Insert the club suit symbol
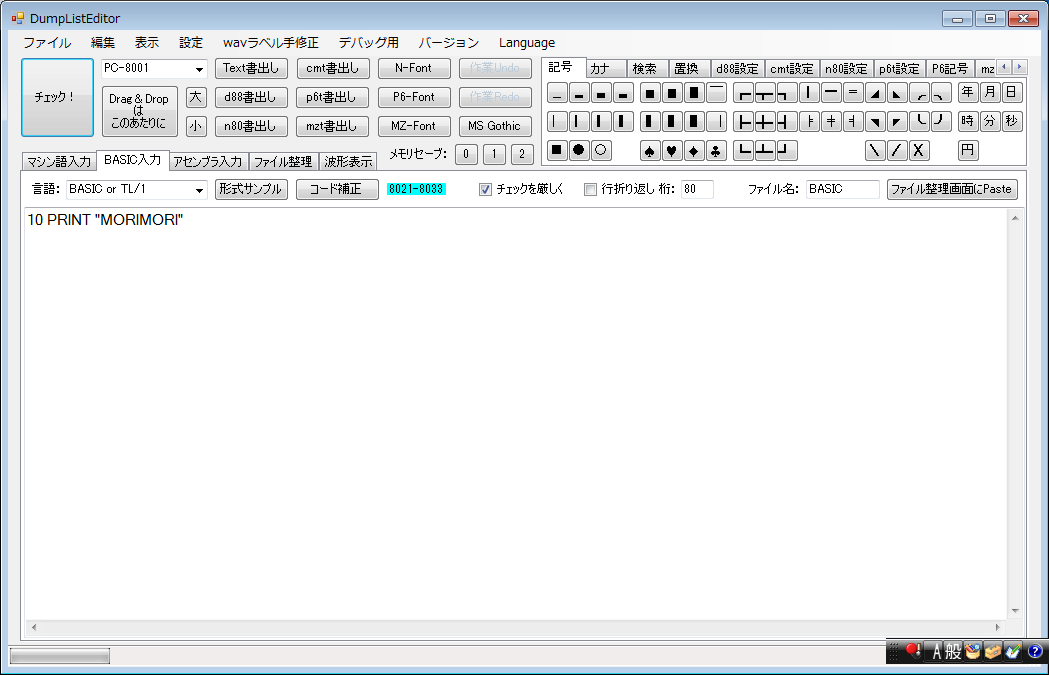Image resolution: width=1049 pixels, height=675 pixels. tap(716, 151)
